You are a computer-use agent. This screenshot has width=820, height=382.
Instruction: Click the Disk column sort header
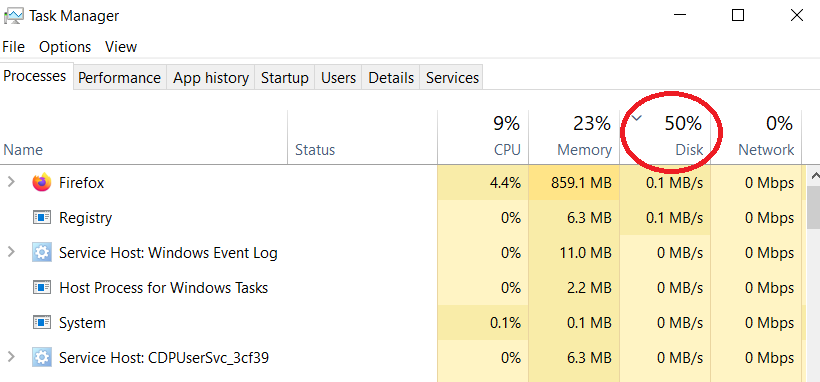(665, 137)
